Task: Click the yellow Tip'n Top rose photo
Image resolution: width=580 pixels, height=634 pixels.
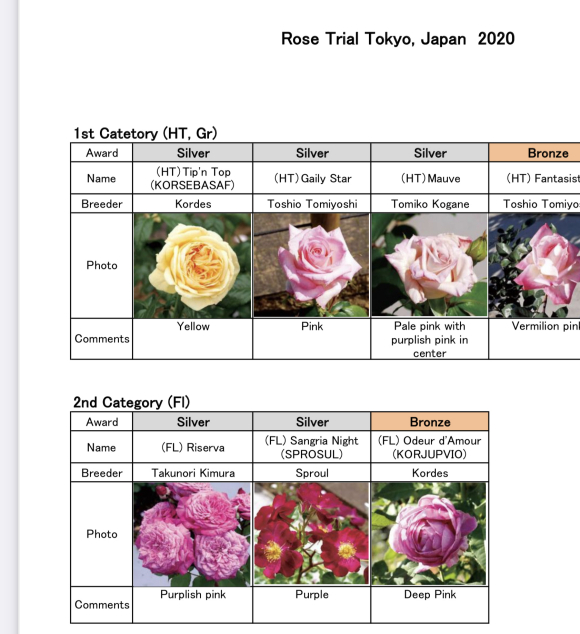Action: [x=193, y=265]
